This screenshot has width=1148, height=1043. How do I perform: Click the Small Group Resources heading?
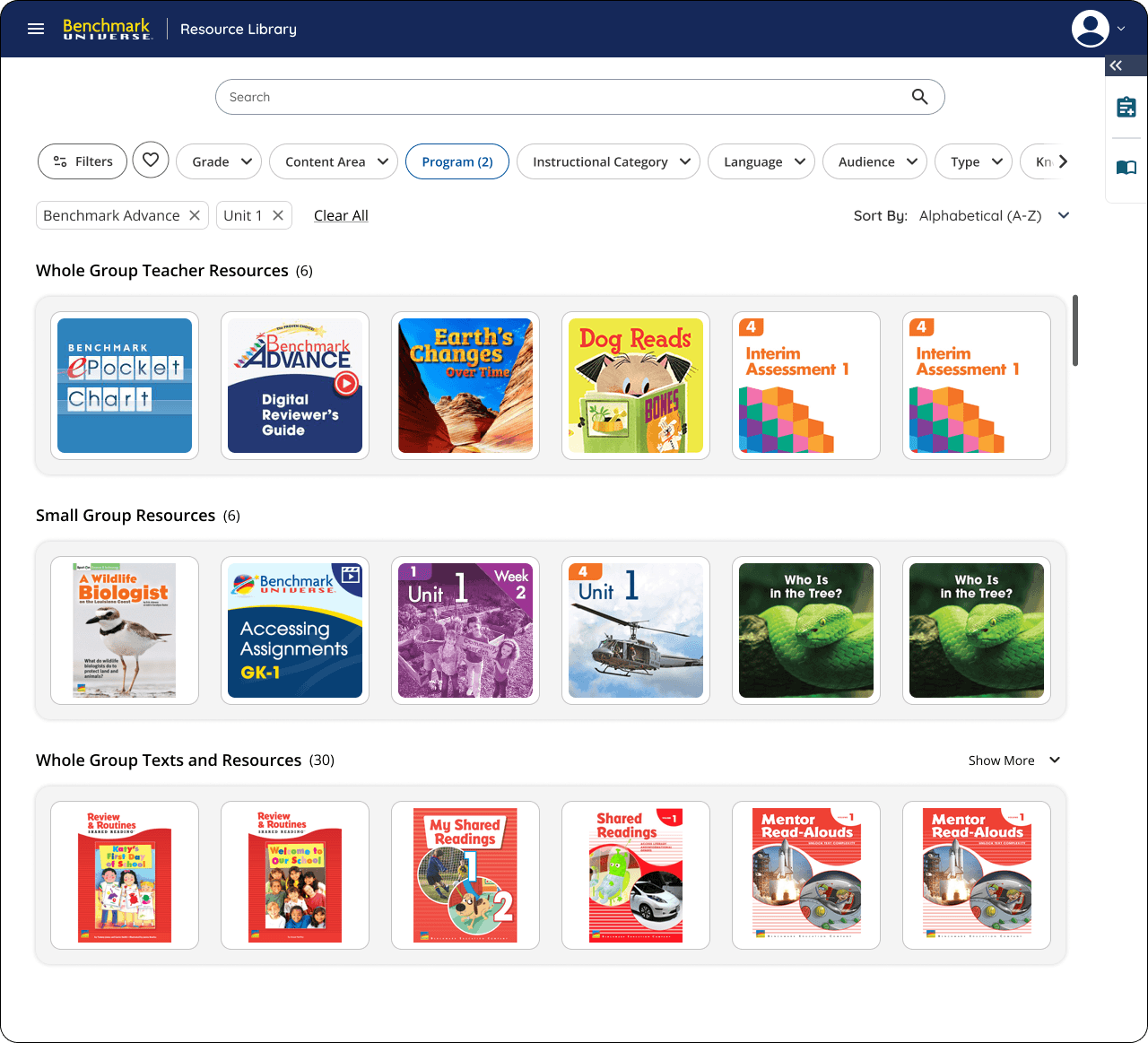[x=126, y=516]
